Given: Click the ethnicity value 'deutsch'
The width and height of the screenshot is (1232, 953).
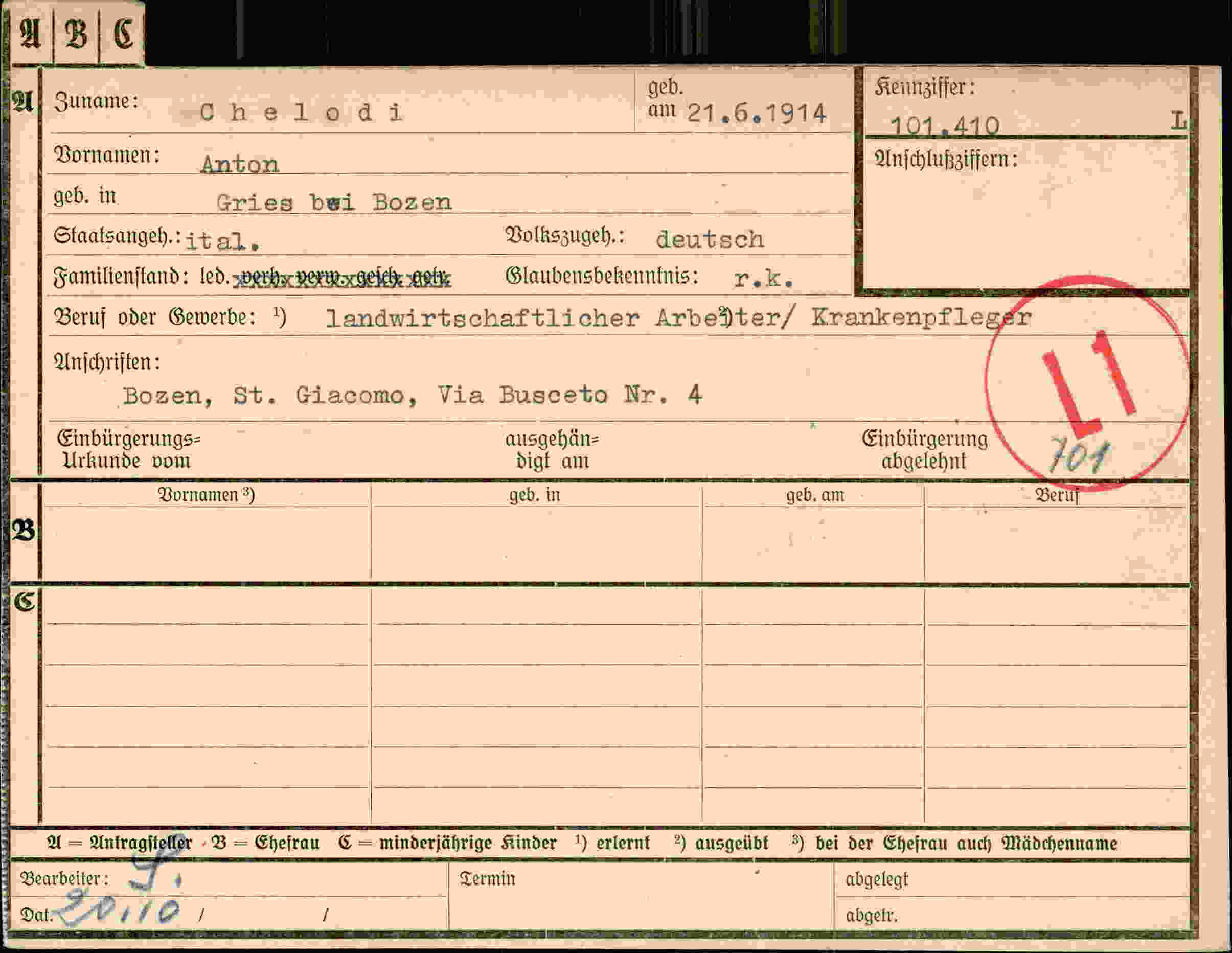Looking at the screenshot, I should coord(710,239).
